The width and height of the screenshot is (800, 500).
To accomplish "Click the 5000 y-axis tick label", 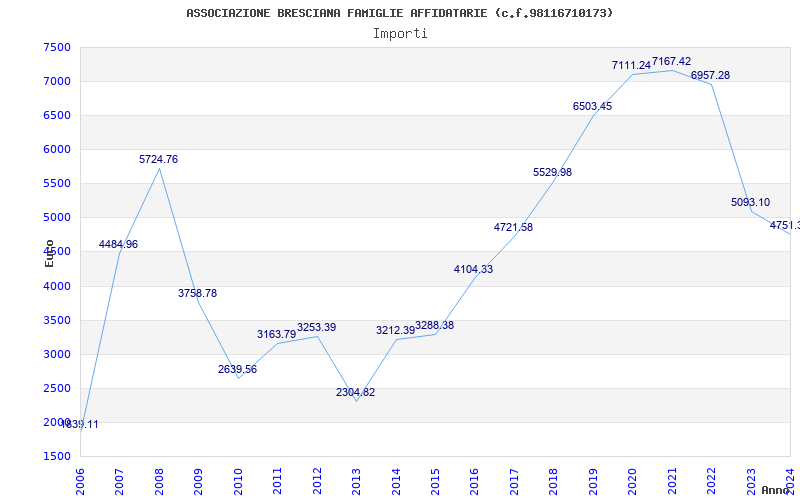I will coord(57,218).
